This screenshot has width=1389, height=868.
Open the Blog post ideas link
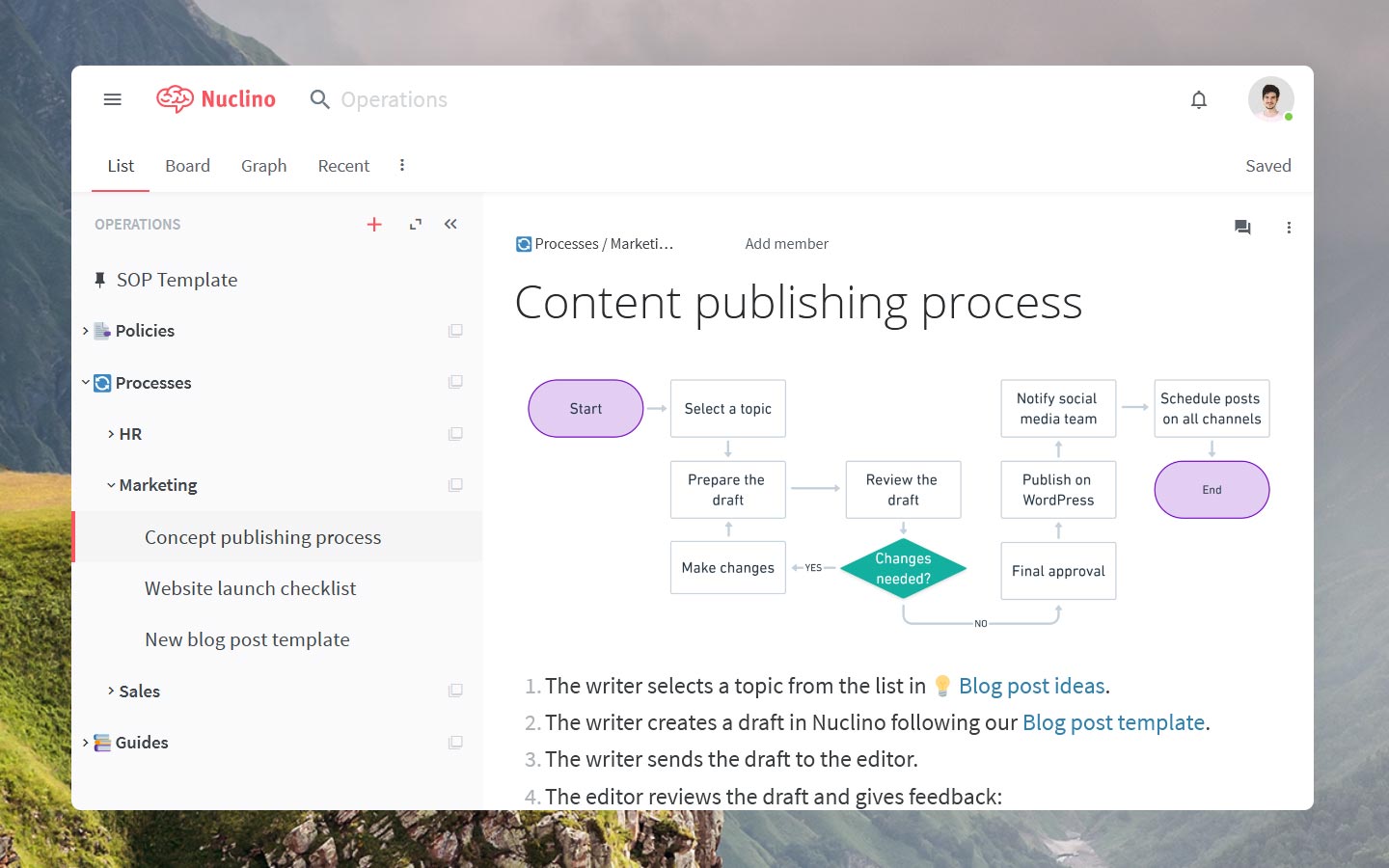point(1031,686)
